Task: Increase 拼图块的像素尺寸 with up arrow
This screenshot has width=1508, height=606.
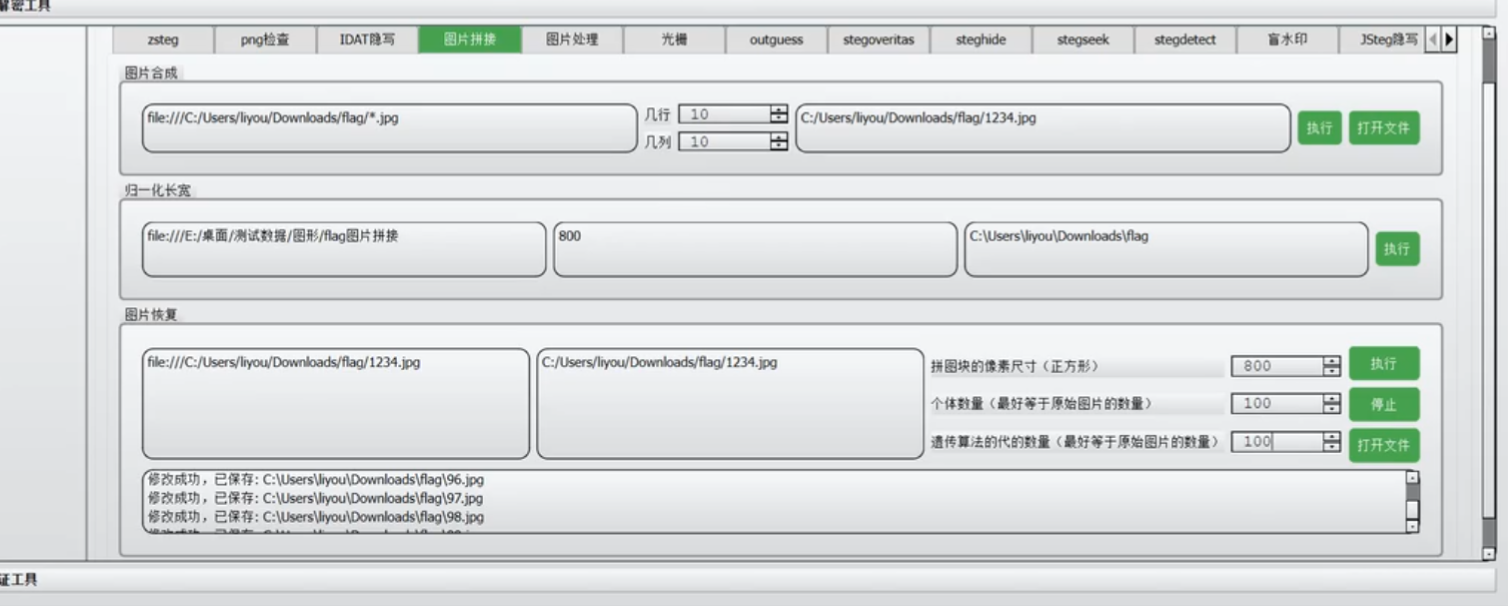Action: point(1331,361)
